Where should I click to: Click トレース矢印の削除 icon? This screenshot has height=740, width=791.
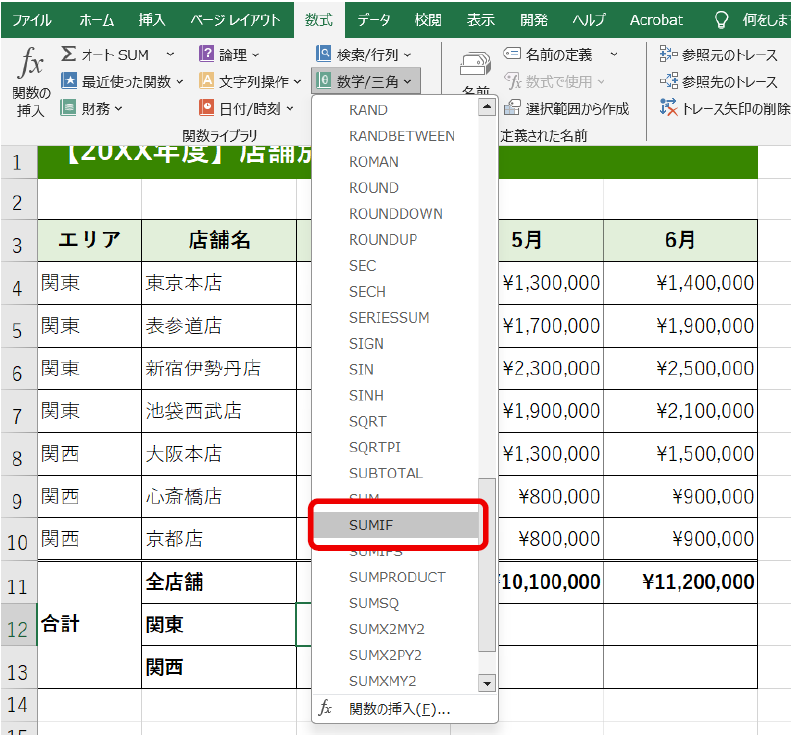click(669, 108)
